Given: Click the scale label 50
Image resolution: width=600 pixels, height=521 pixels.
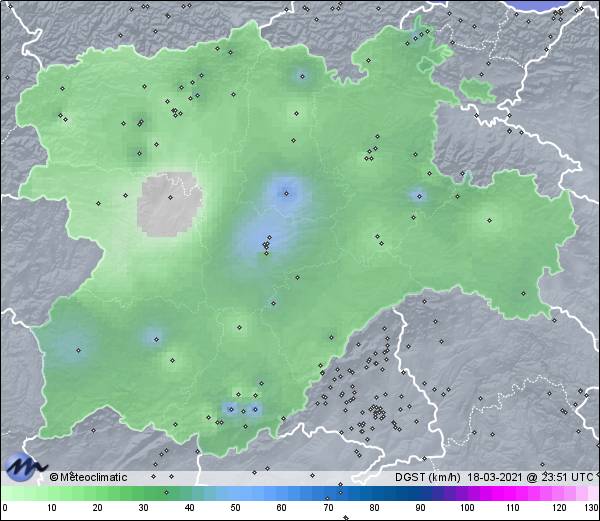Looking at the screenshot, I should pos(235,508).
